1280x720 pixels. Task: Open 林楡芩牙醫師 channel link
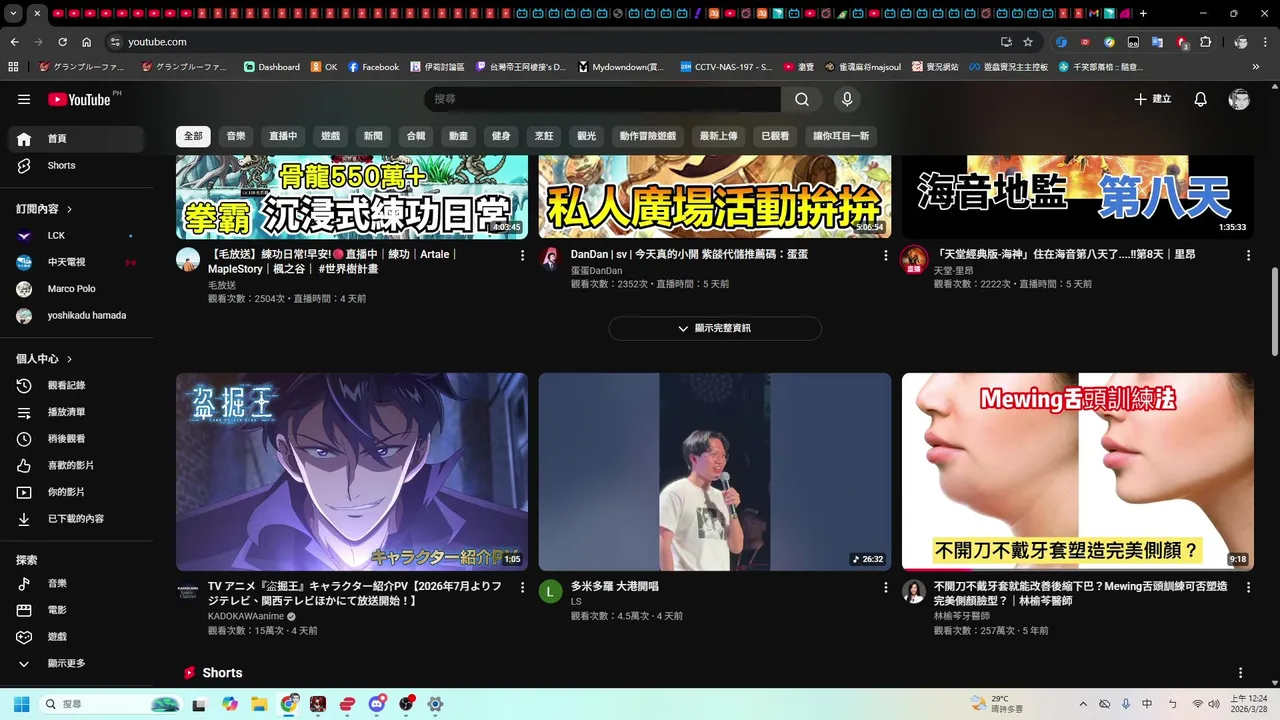[961, 616]
